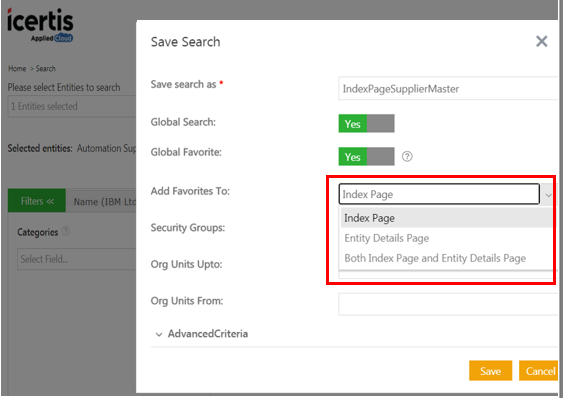Click the Org Units From input field
Viewport: 563px width, 398px height.
tap(448, 305)
